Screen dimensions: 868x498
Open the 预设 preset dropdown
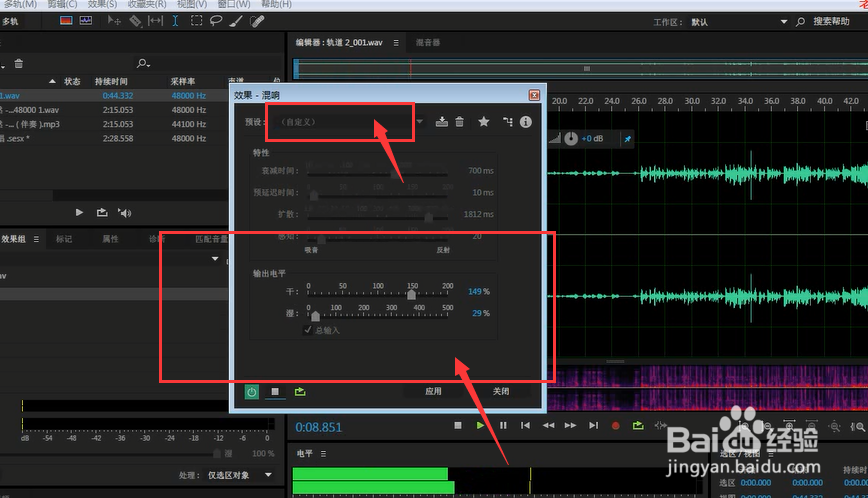[x=350, y=122]
